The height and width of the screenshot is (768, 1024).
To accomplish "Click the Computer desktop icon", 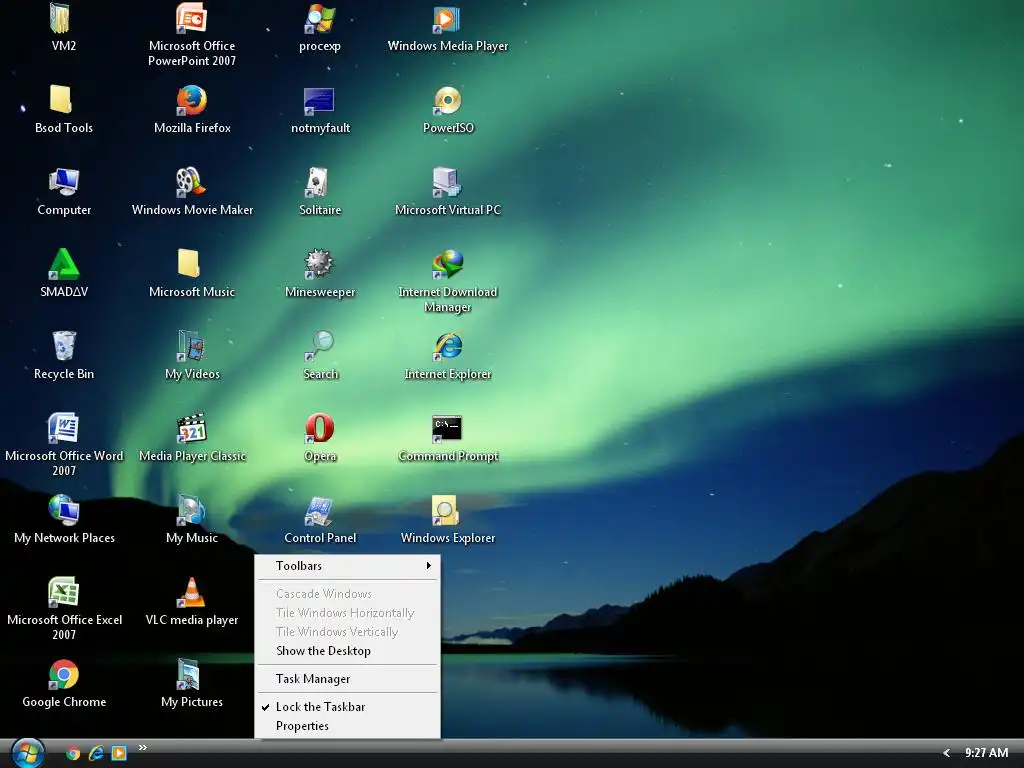I will pos(64,182).
